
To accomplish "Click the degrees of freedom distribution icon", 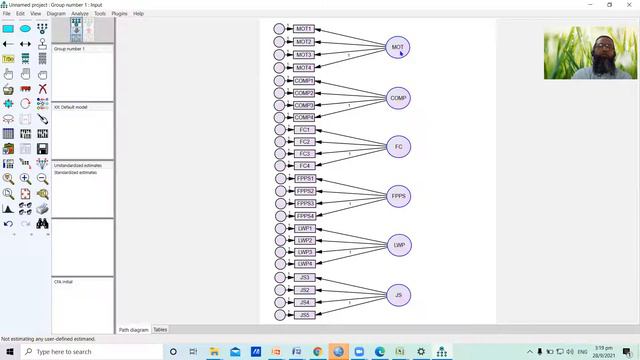I will point(8,209).
